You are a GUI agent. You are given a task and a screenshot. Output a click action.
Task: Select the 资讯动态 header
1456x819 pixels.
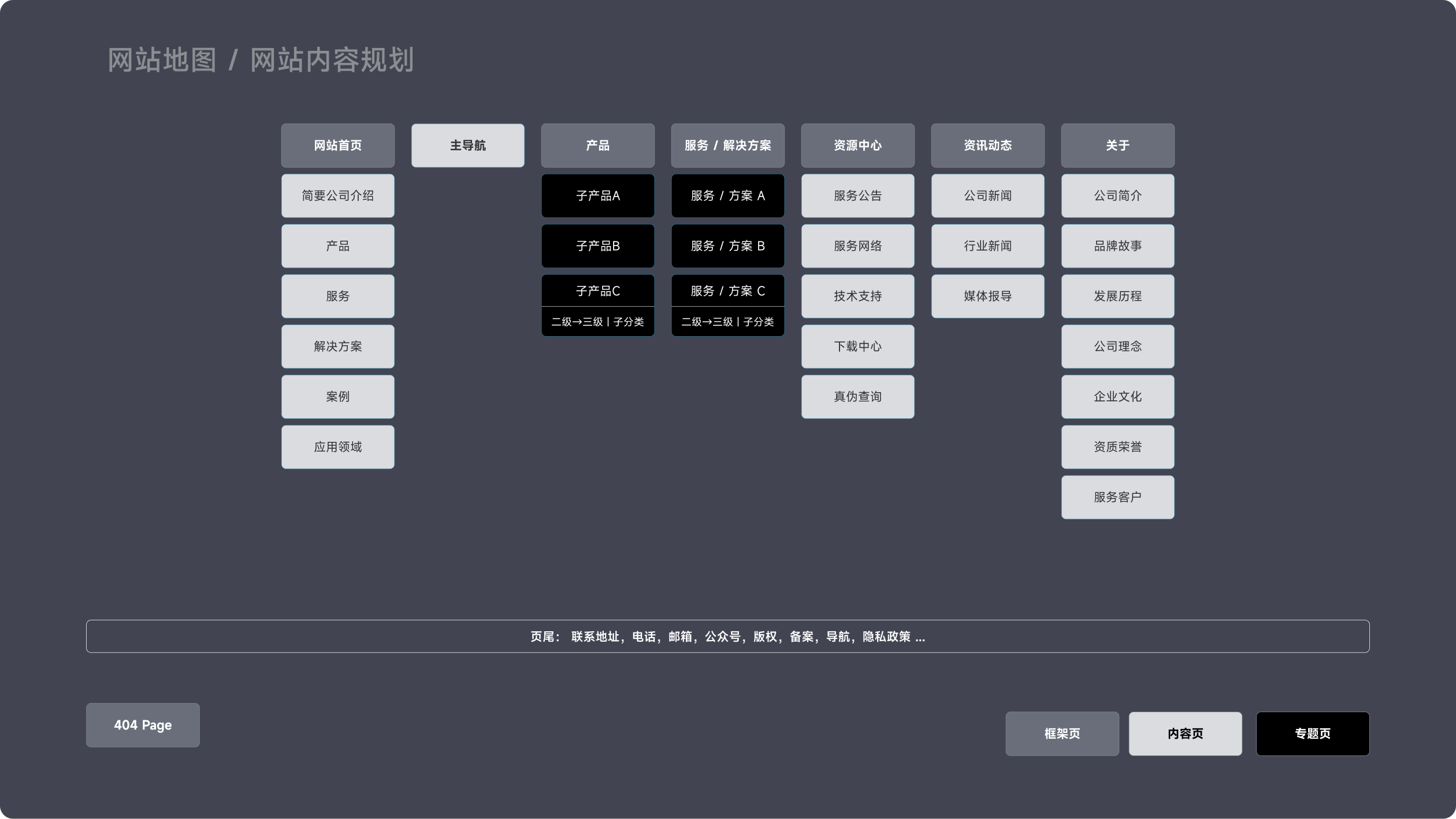pos(987,146)
